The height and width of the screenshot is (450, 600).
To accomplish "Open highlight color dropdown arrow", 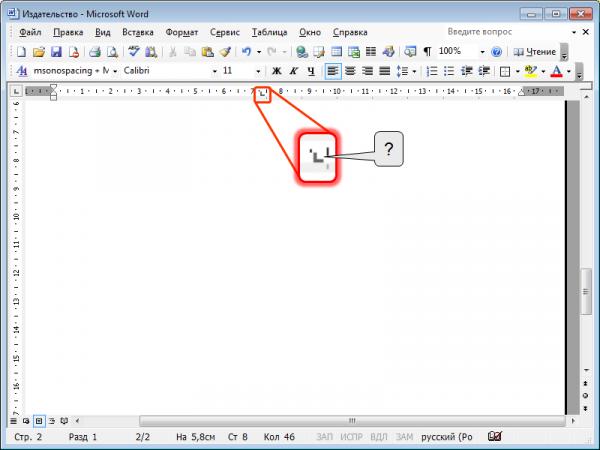I will [543, 72].
